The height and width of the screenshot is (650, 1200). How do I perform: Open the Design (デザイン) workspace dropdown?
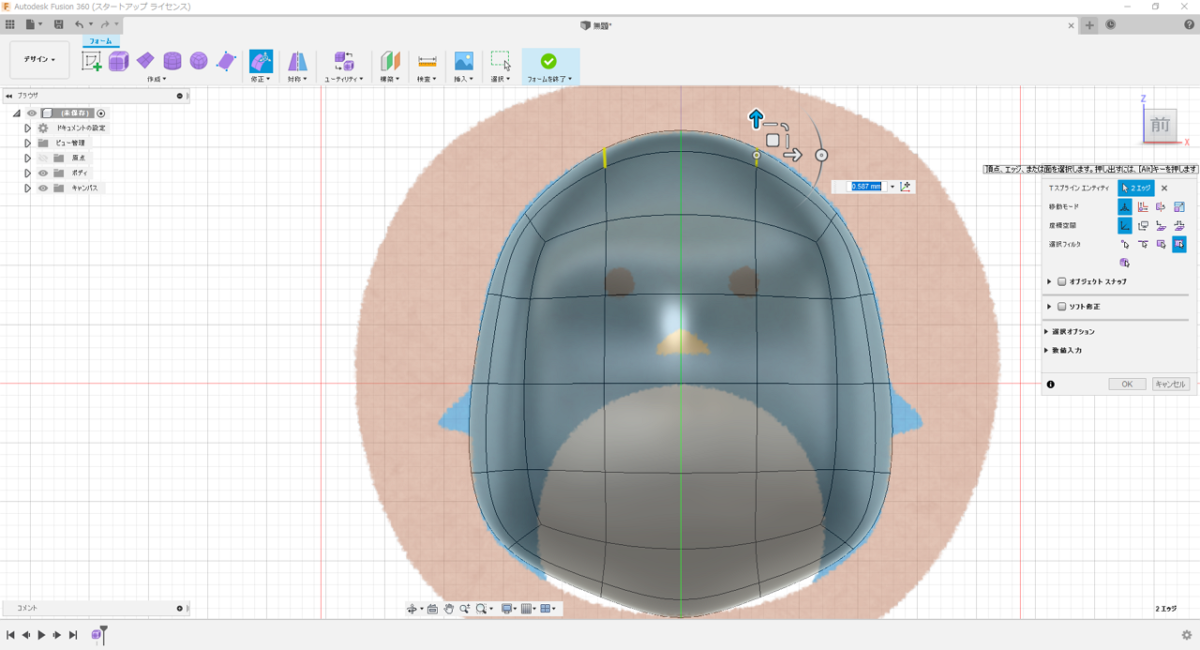coord(40,59)
